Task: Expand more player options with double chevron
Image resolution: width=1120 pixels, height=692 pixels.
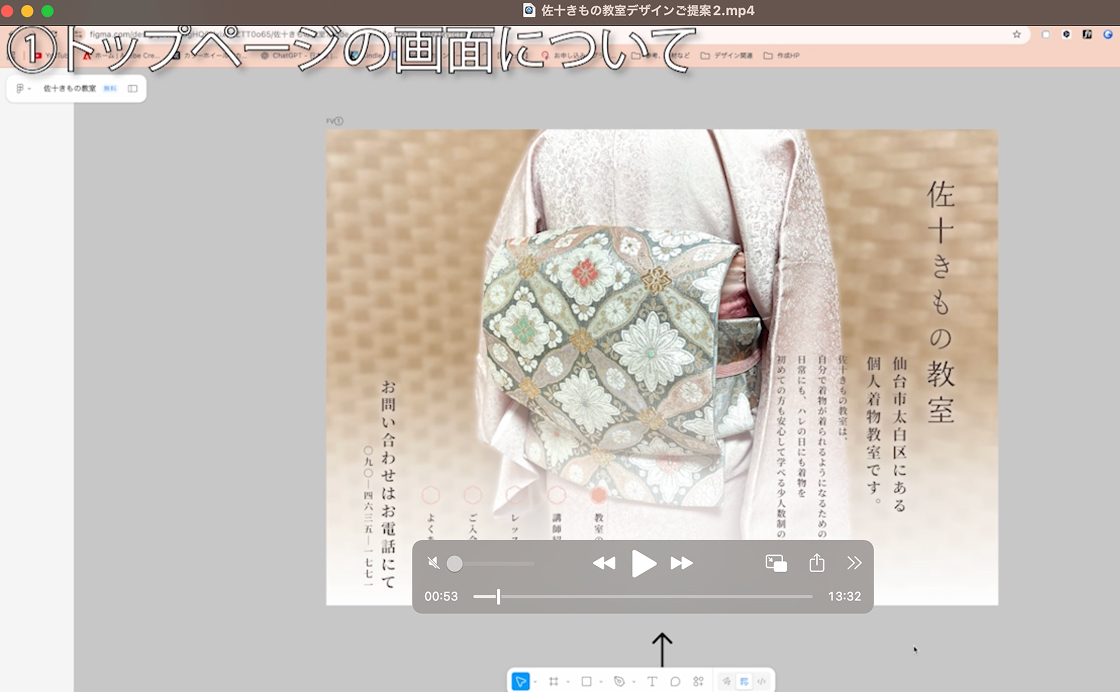Action: point(854,564)
